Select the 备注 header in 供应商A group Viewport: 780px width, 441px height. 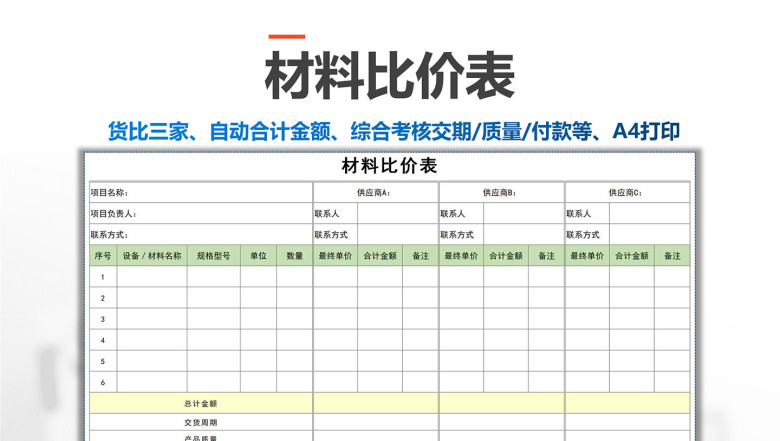click(421, 256)
